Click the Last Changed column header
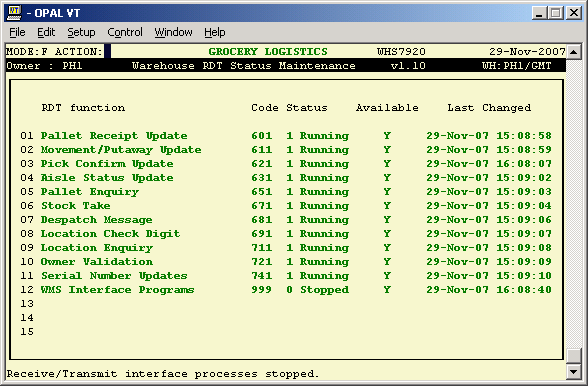The height and width of the screenshot is (386, 588). pyautogui.click(x=489, y=108)
